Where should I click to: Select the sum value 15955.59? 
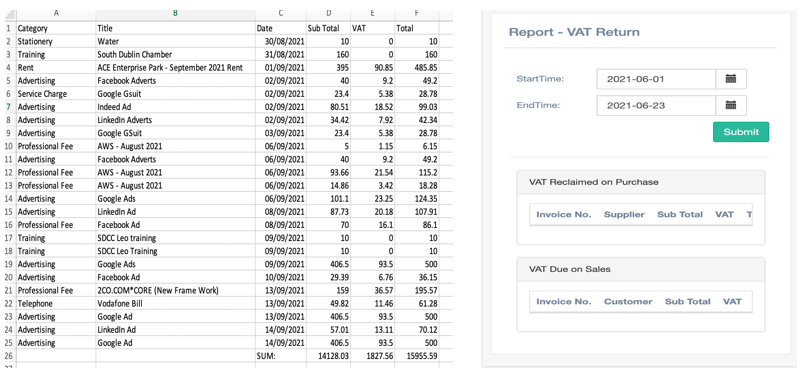416,355
